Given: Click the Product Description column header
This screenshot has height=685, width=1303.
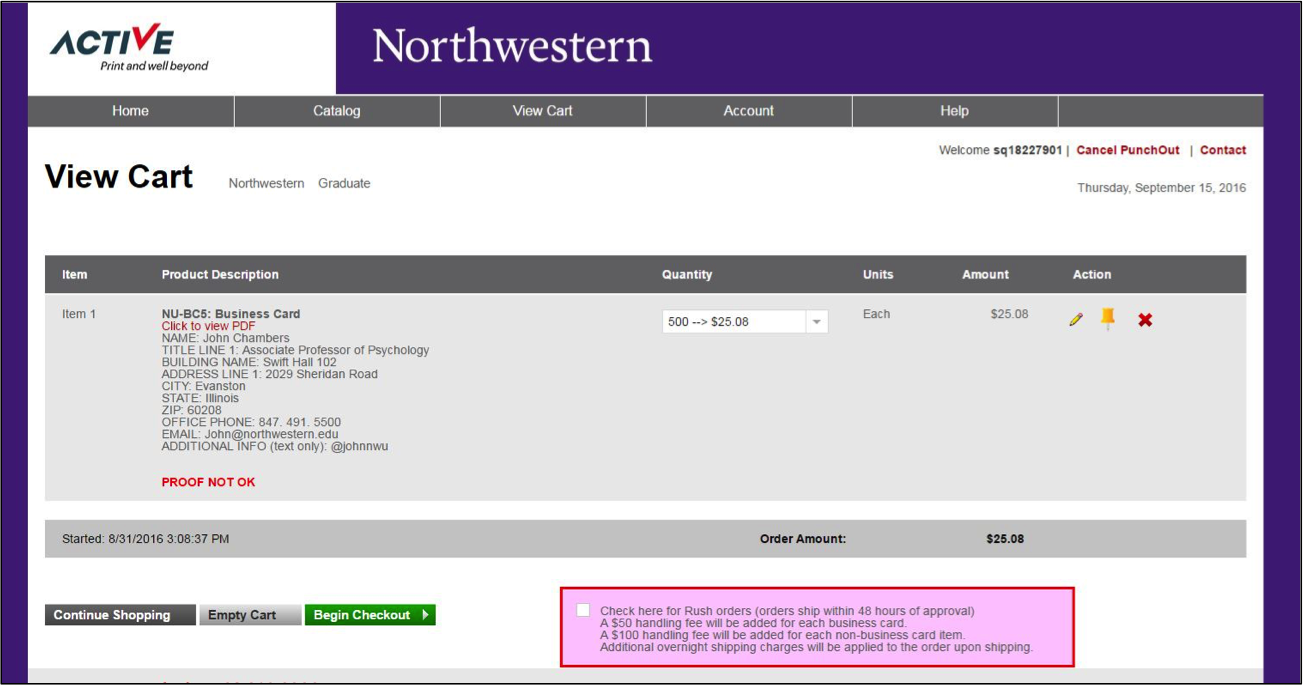Looking at the screenshot, I should tap(220, 275).
